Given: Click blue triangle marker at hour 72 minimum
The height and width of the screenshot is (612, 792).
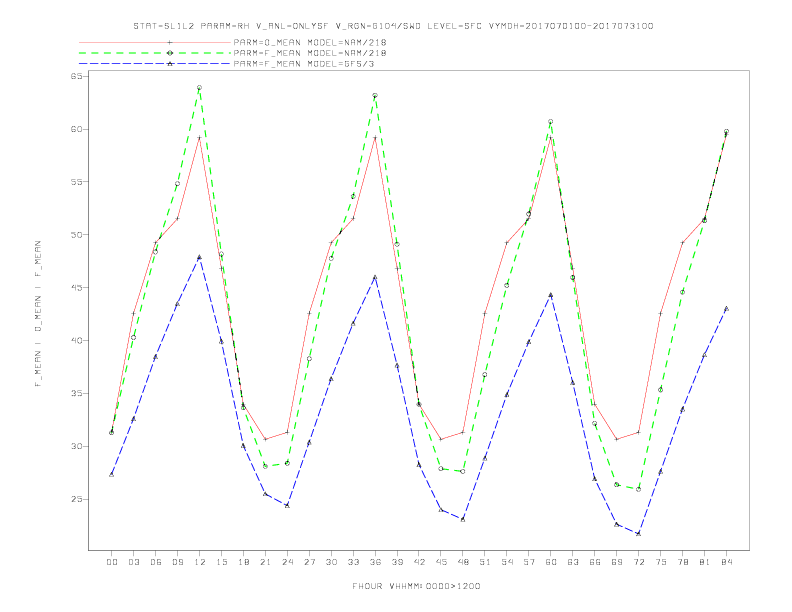Looking at the screenshot, I should pyautogui.click(x=638, y=533).
